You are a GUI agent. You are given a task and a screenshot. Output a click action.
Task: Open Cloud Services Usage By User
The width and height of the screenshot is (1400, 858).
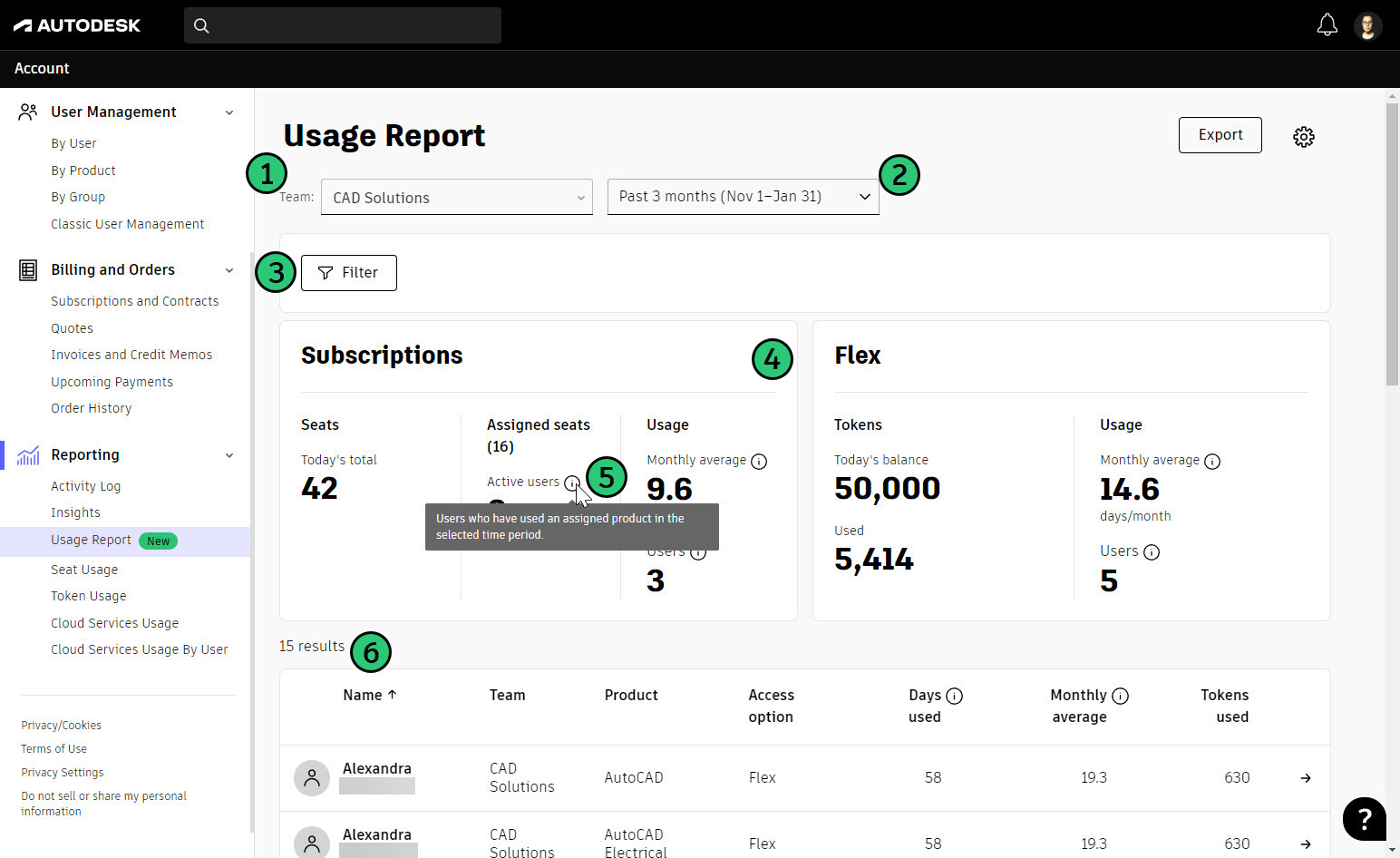tap(140, 649)
